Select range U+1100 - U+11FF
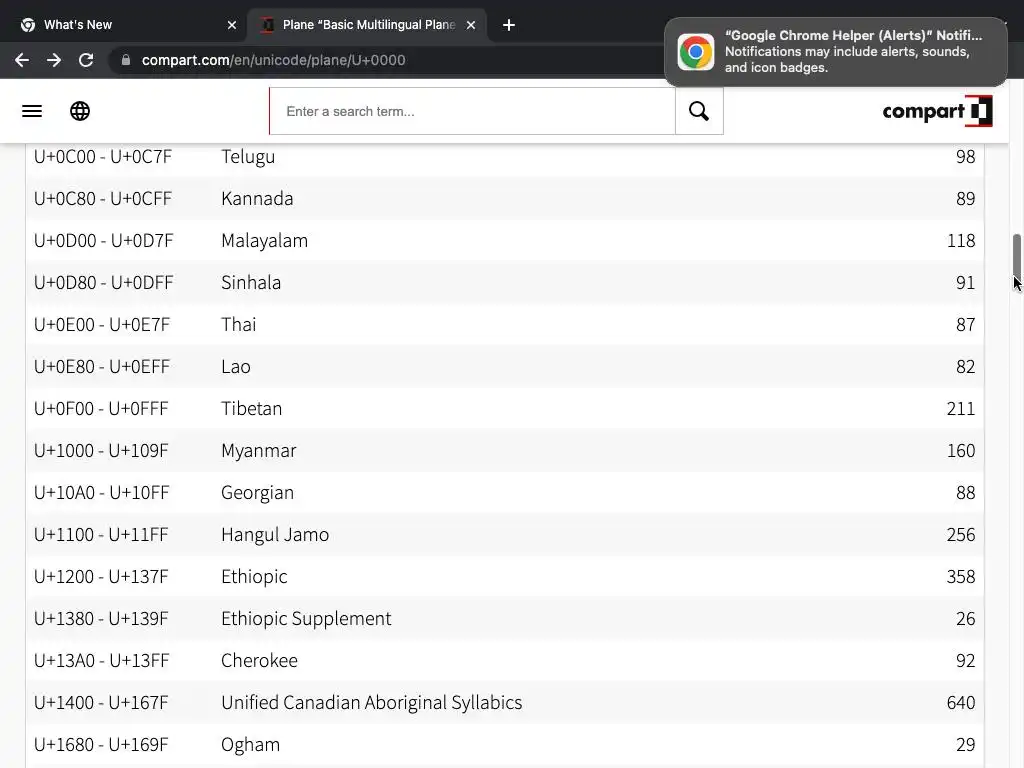 pos(101,534)
